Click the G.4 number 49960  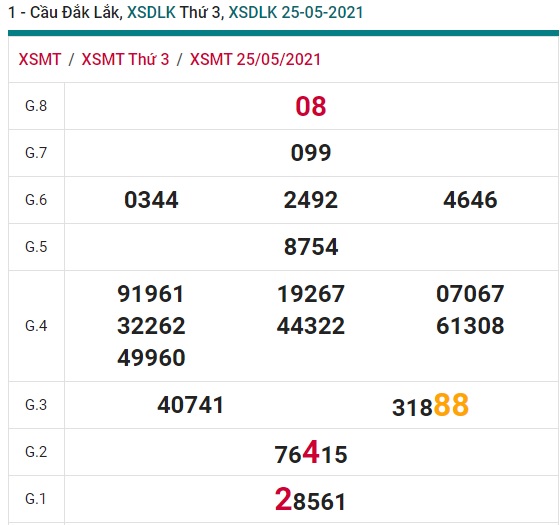(151, 358)
